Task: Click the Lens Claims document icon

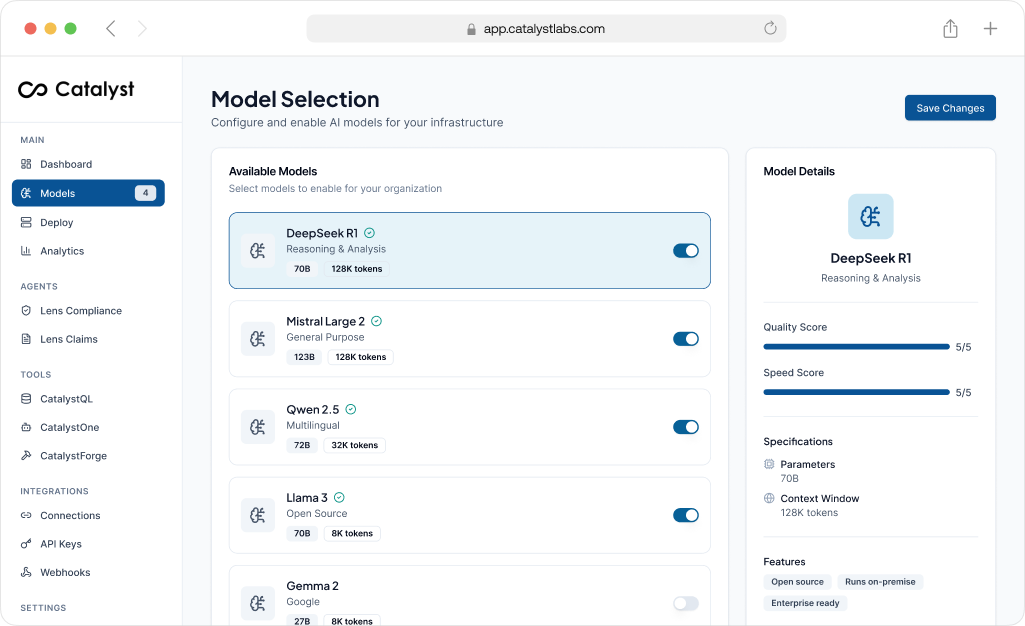Action: [26, 339]
